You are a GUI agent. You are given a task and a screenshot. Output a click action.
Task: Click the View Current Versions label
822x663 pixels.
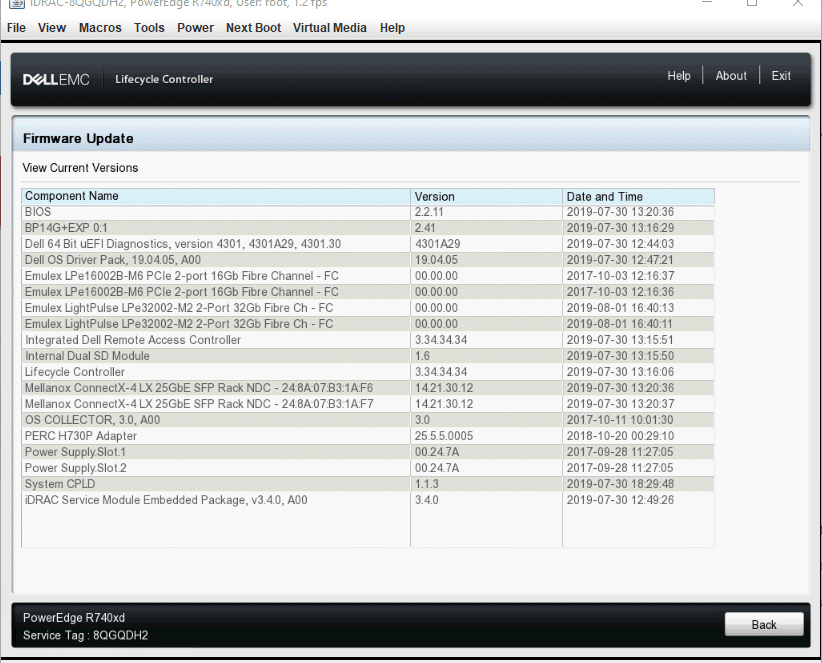tap(80, 168)
